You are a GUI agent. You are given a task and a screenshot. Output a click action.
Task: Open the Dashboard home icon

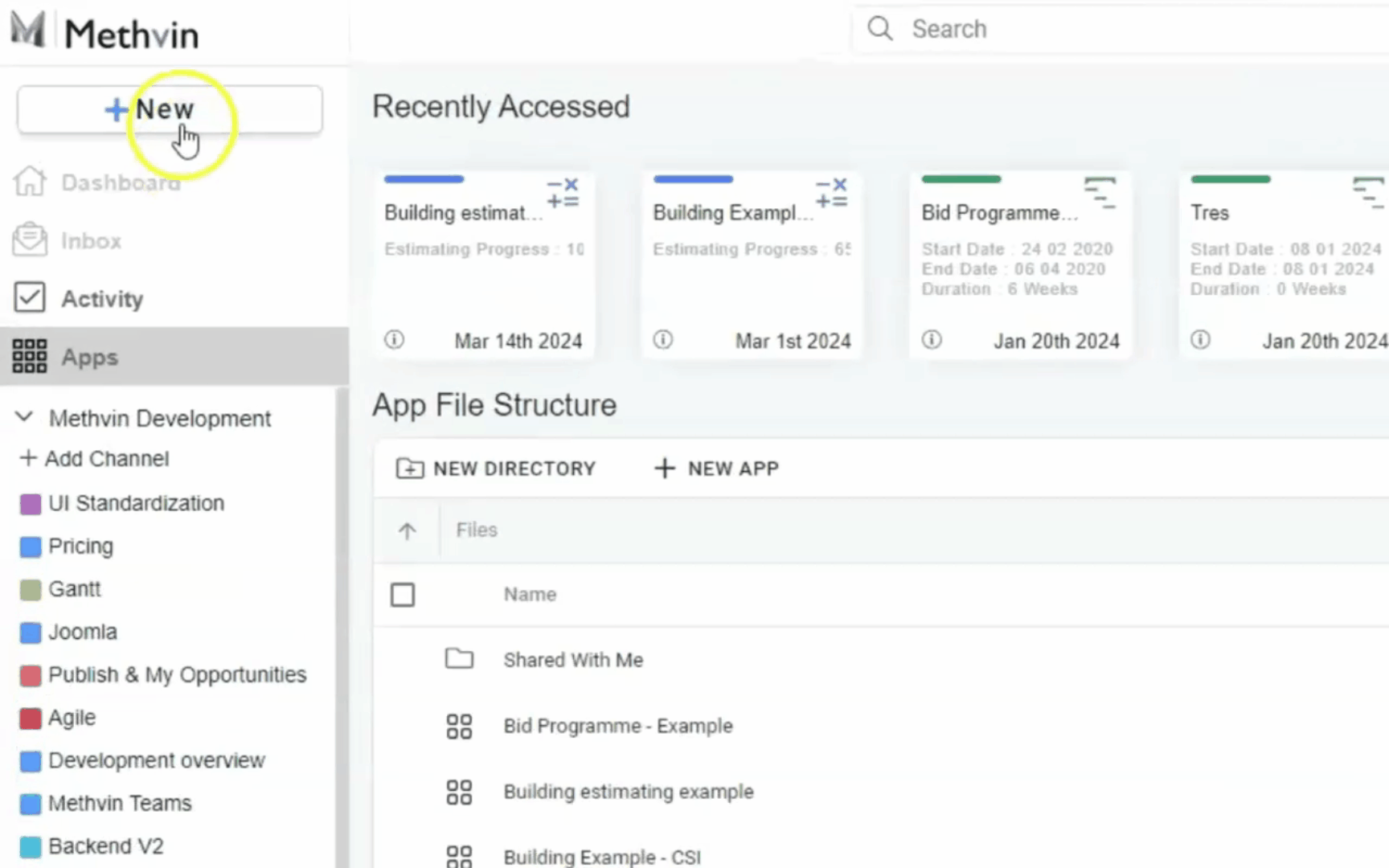[30, 182]
